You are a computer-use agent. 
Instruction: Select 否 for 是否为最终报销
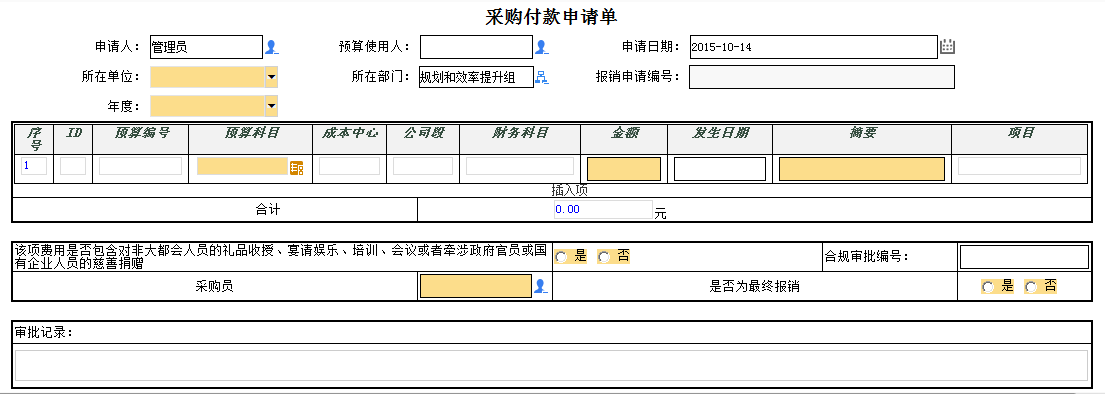(1031, 287)
